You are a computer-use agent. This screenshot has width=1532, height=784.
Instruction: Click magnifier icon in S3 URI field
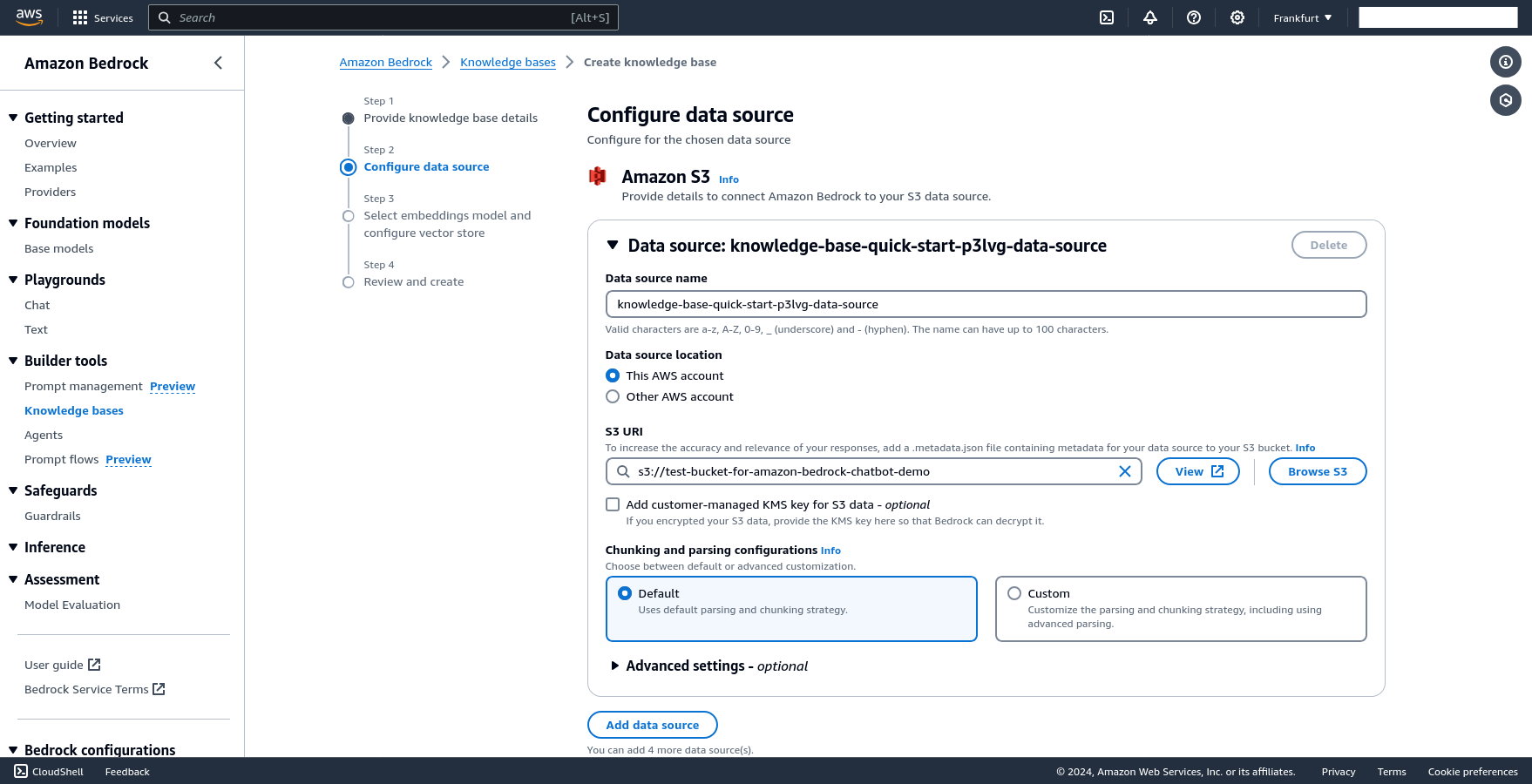[623, 471]
